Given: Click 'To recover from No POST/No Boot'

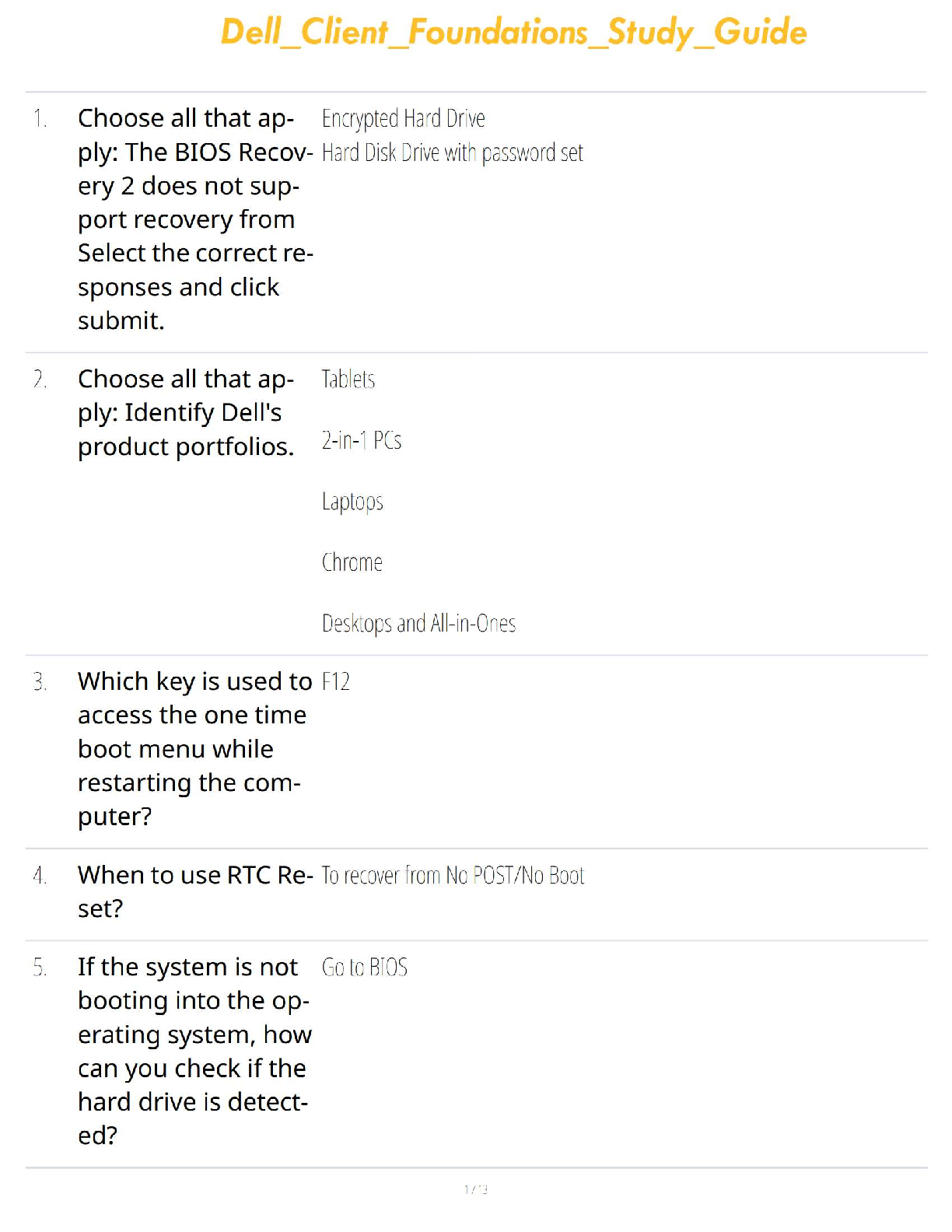Looking at the screenshot, I should [453, 876].
